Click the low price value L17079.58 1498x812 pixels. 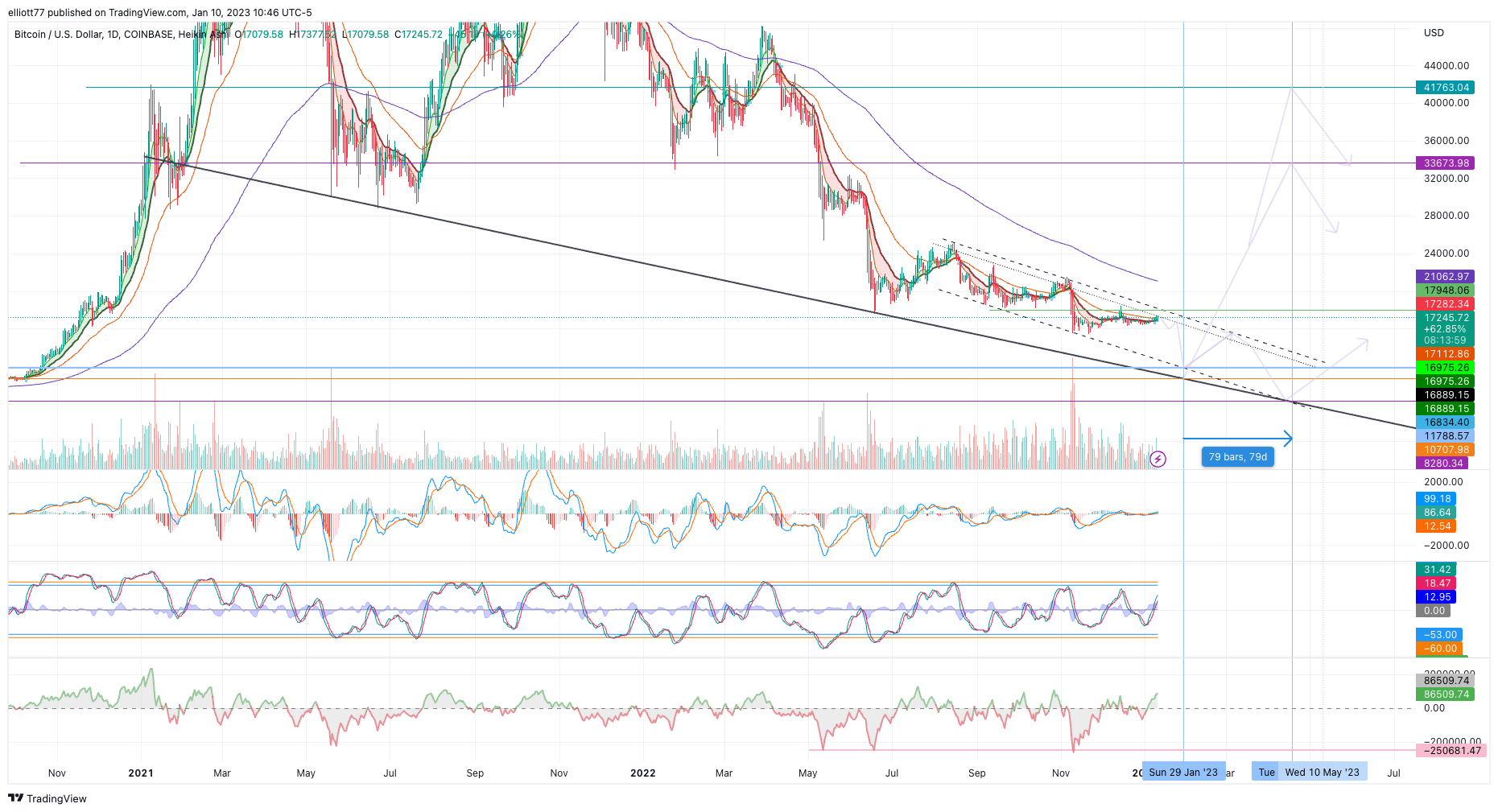[x=365, y=35]
